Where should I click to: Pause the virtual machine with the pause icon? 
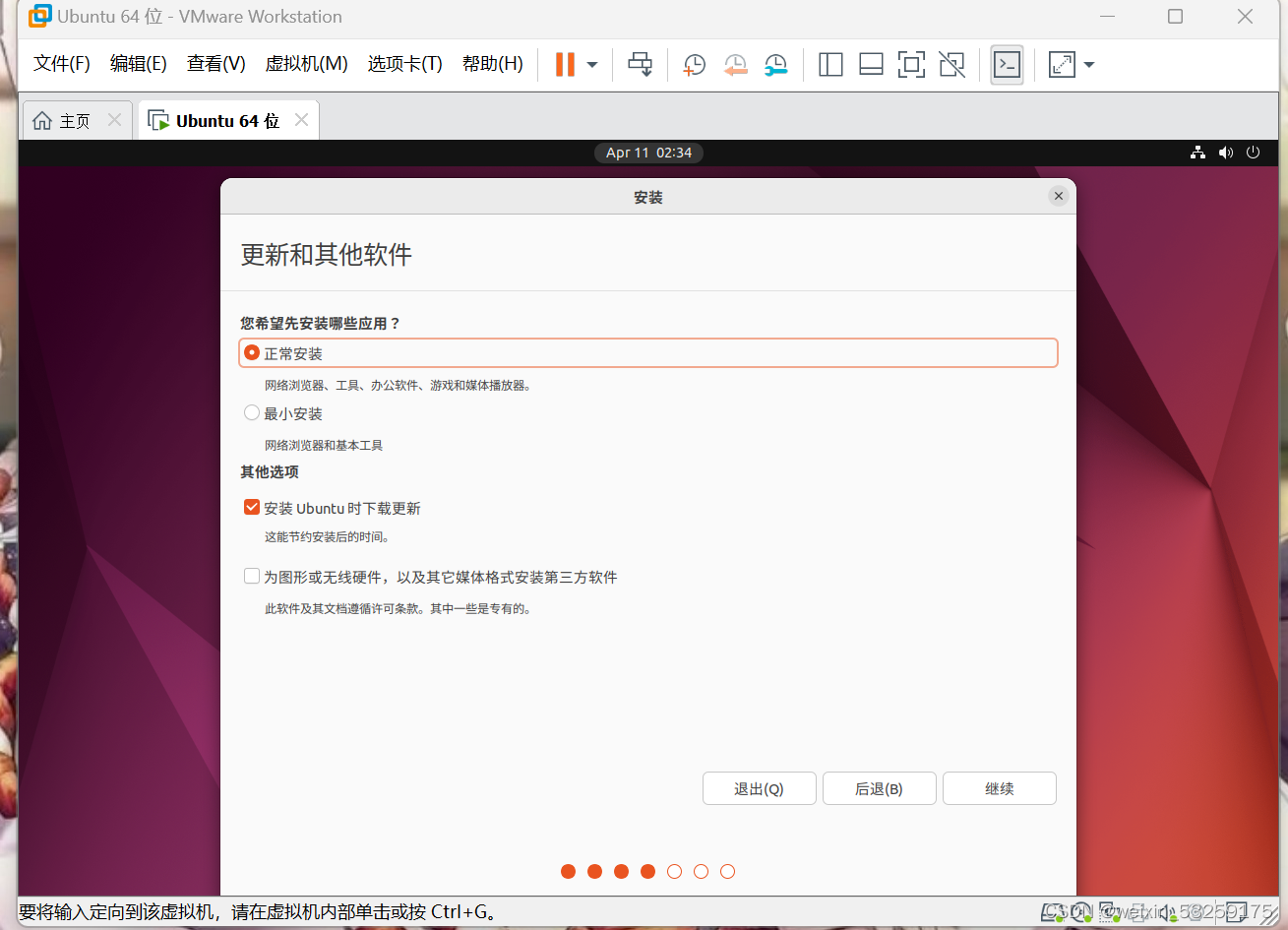point(565,65)
